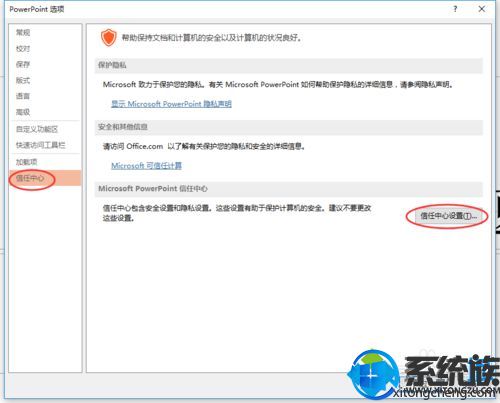Click the 信任中心设置(T)... button
The image size is (500, 403).
pos(448,216)
